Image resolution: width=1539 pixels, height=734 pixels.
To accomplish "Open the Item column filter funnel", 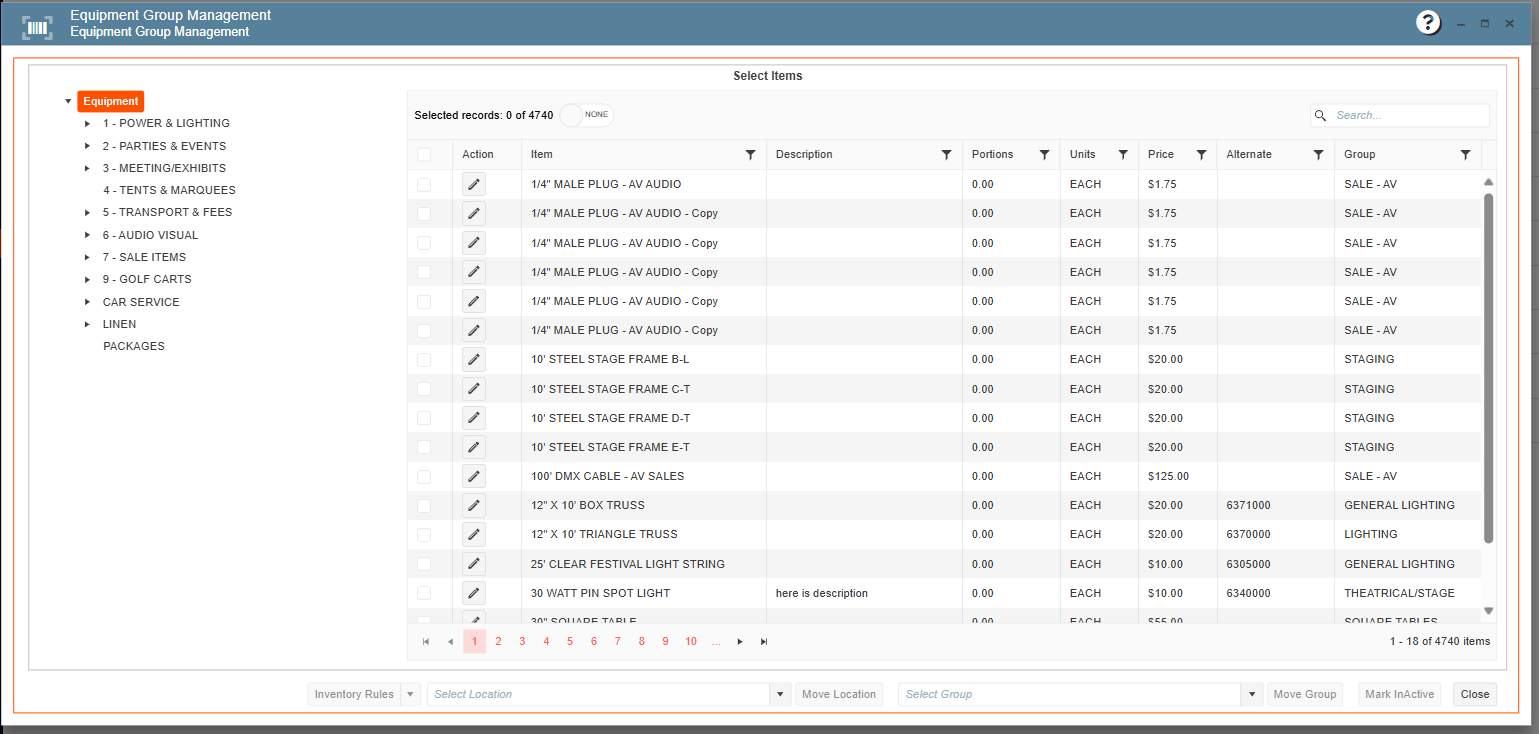I will tap(750, 155).
